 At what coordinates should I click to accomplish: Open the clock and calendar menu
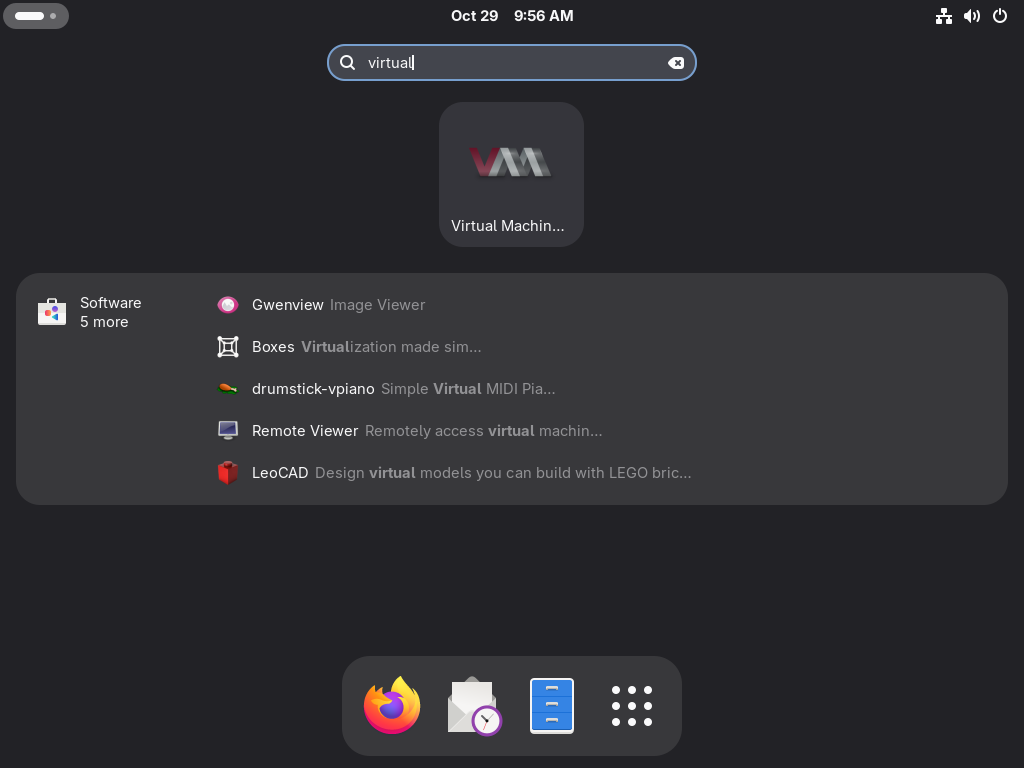[513, 15]
